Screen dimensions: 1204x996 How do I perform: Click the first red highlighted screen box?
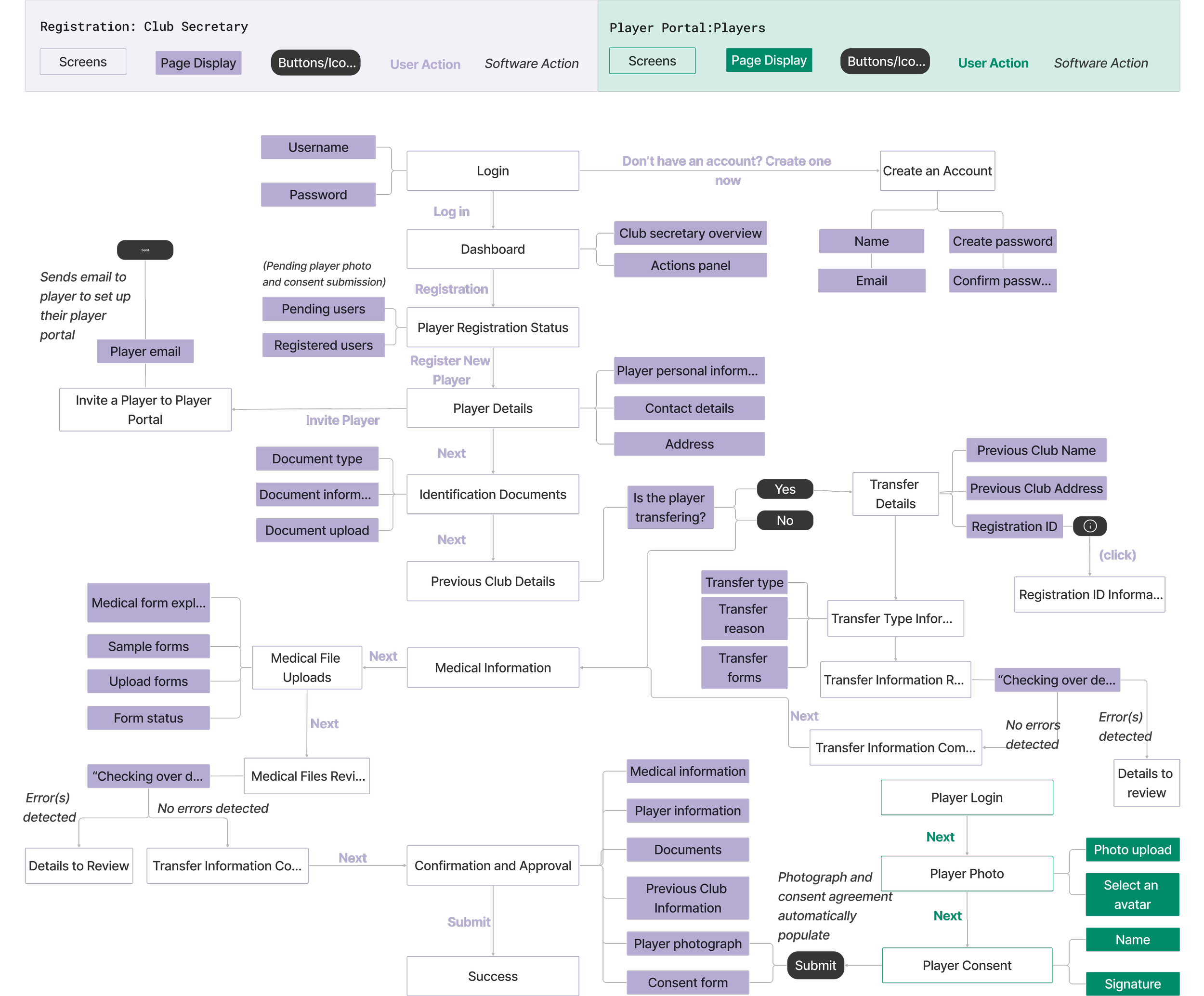click(x=967, y=797)
